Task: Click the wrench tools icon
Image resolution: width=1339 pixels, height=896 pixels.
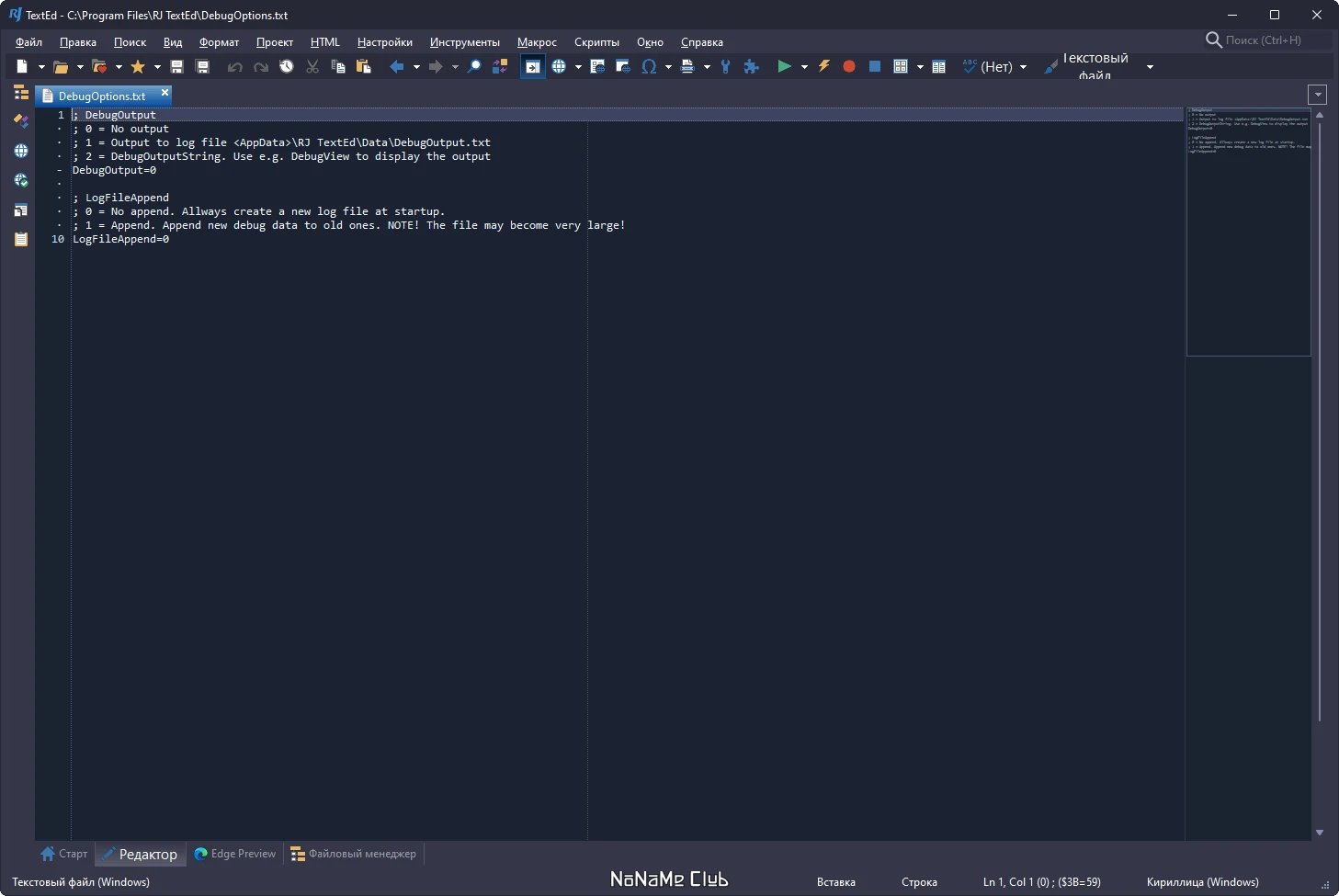Action: pos(725,66)
